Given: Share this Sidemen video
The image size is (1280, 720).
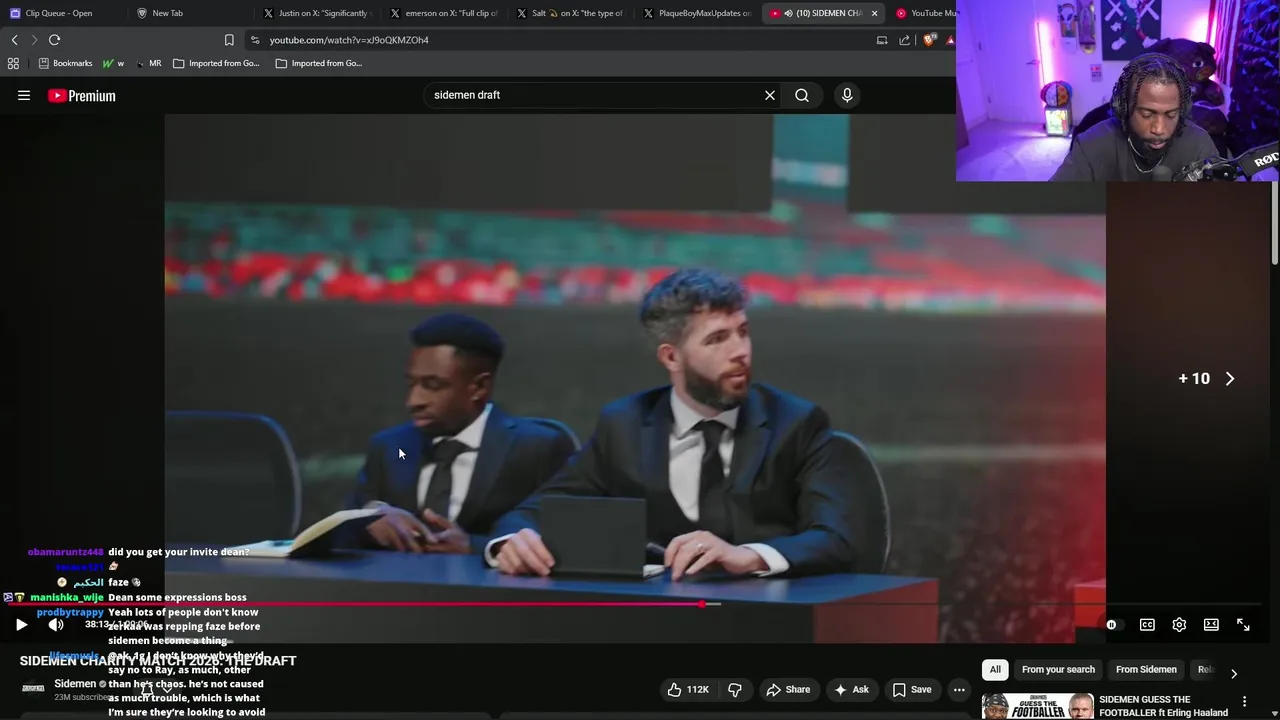Looking at the screenshot, I should (x=788, y=689).
